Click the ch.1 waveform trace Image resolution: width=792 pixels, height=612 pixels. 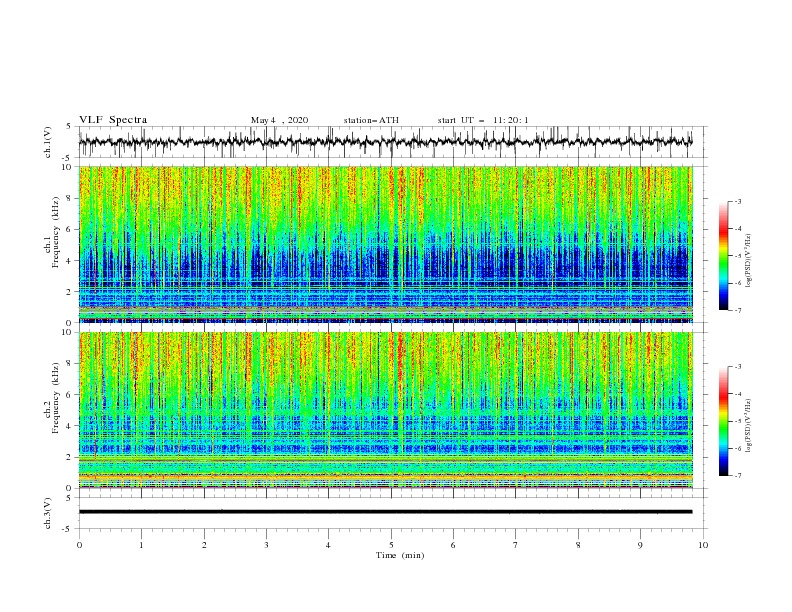tap(385, 142)
